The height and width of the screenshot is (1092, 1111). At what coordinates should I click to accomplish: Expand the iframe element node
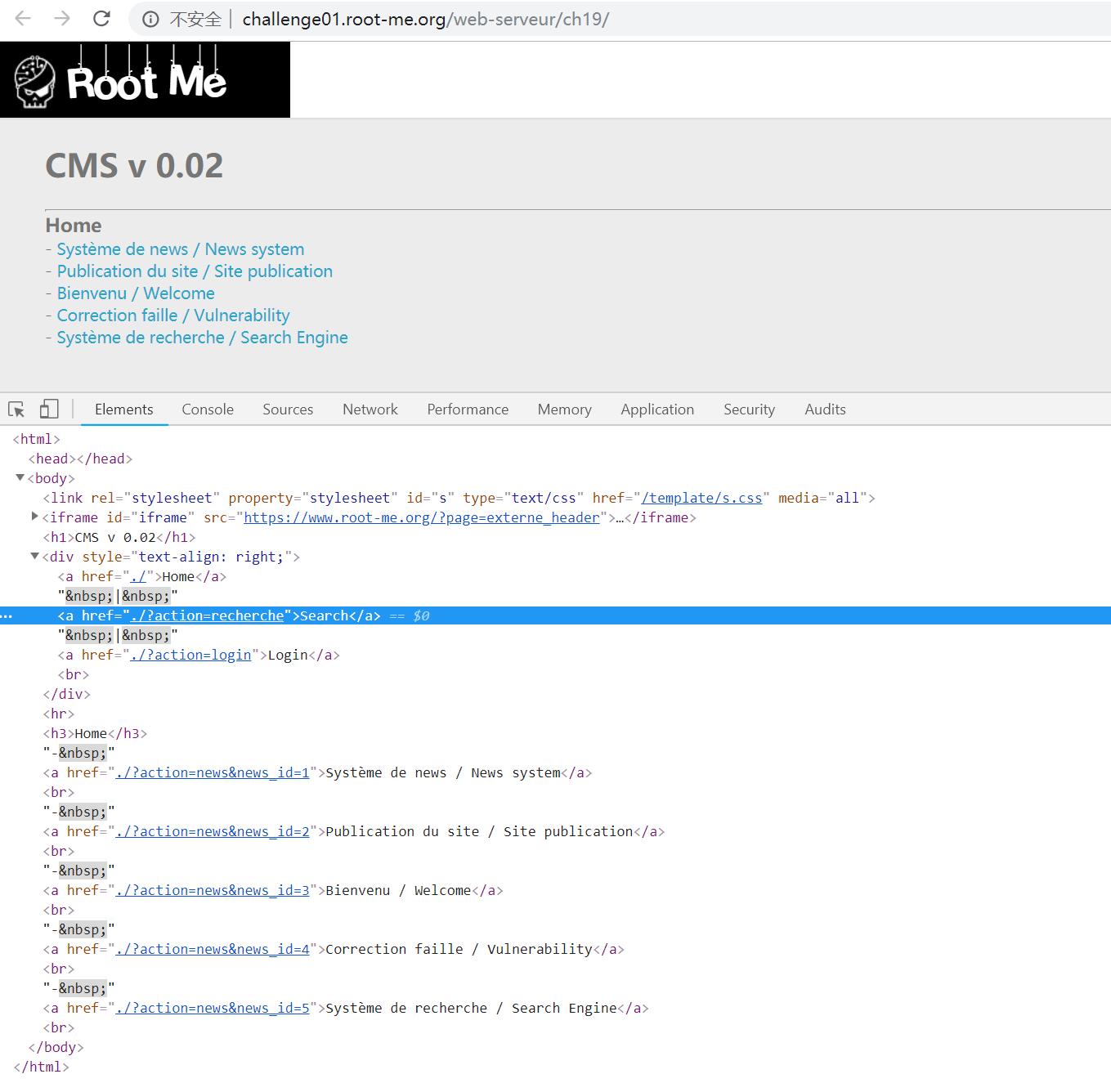tap(34, 516)
